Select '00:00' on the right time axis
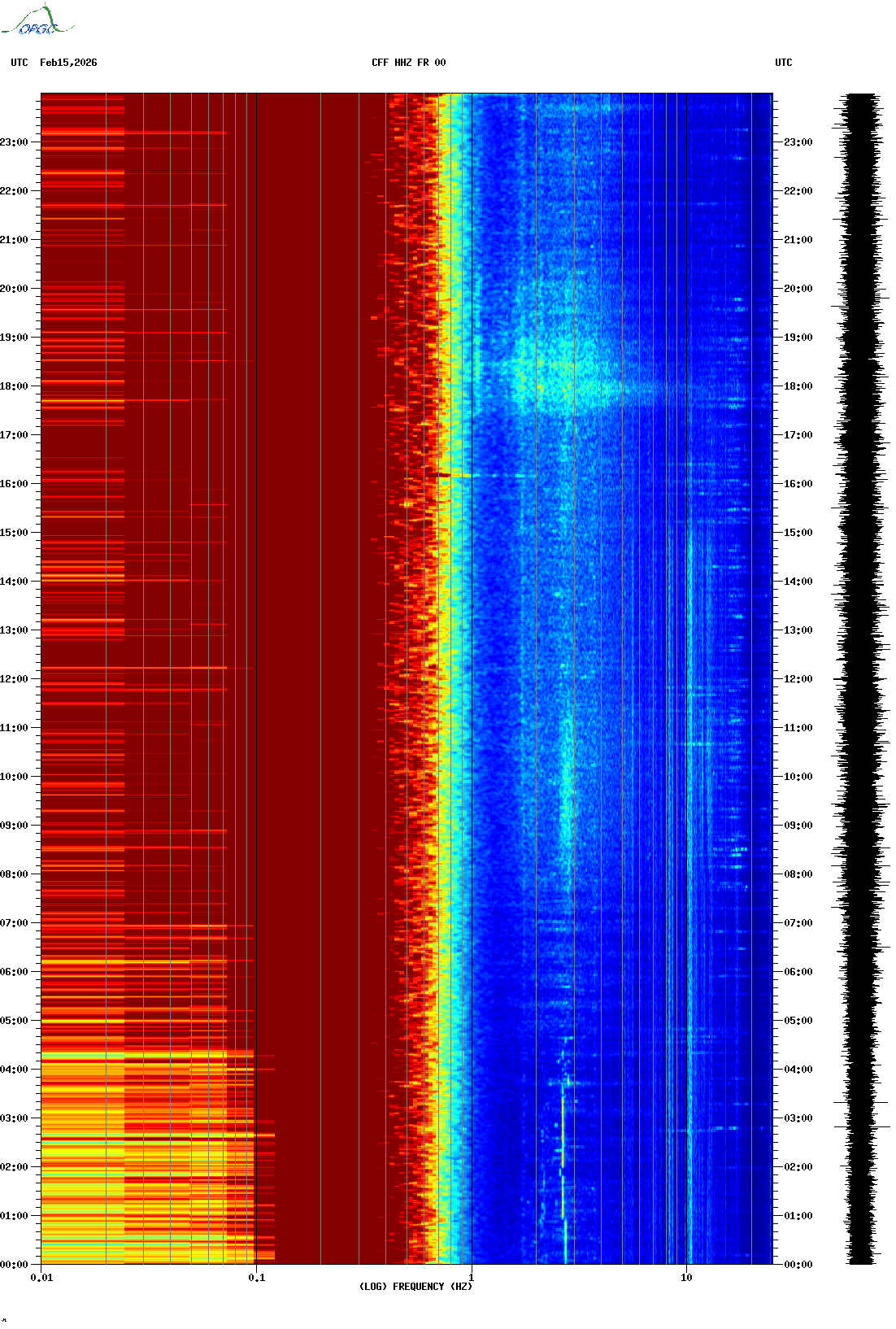 click(798, 1265)
